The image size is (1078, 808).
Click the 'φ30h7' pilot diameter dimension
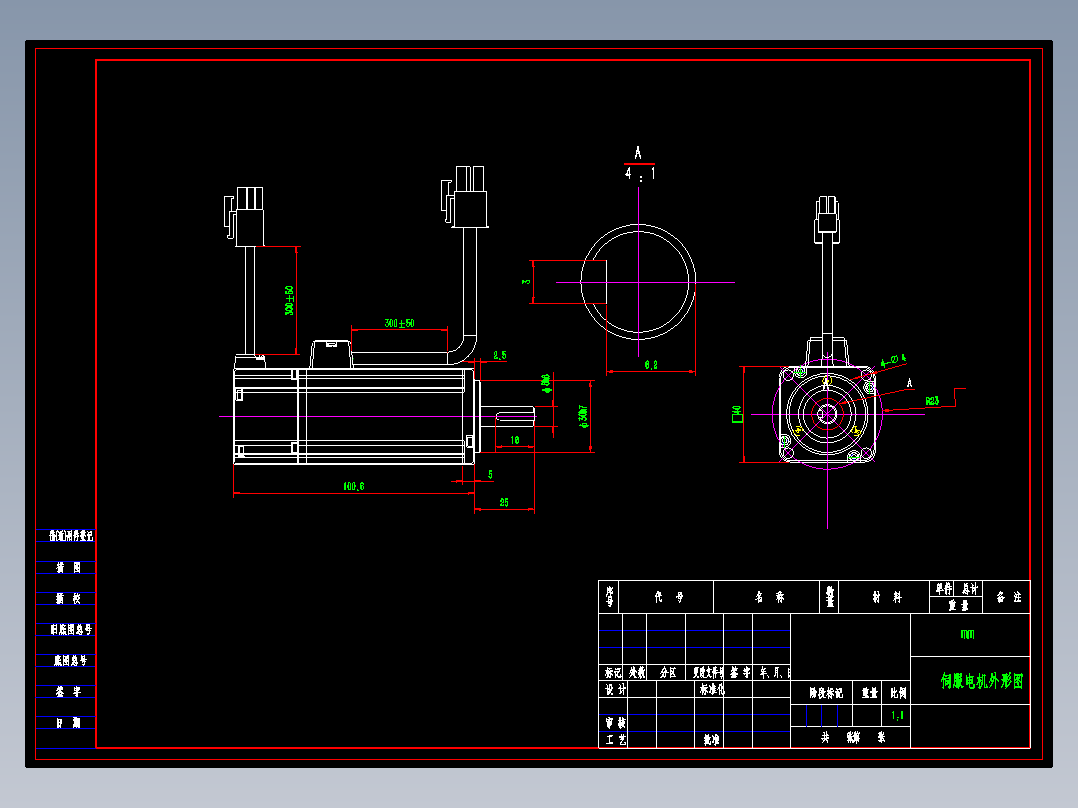click(x=584, y=417)
